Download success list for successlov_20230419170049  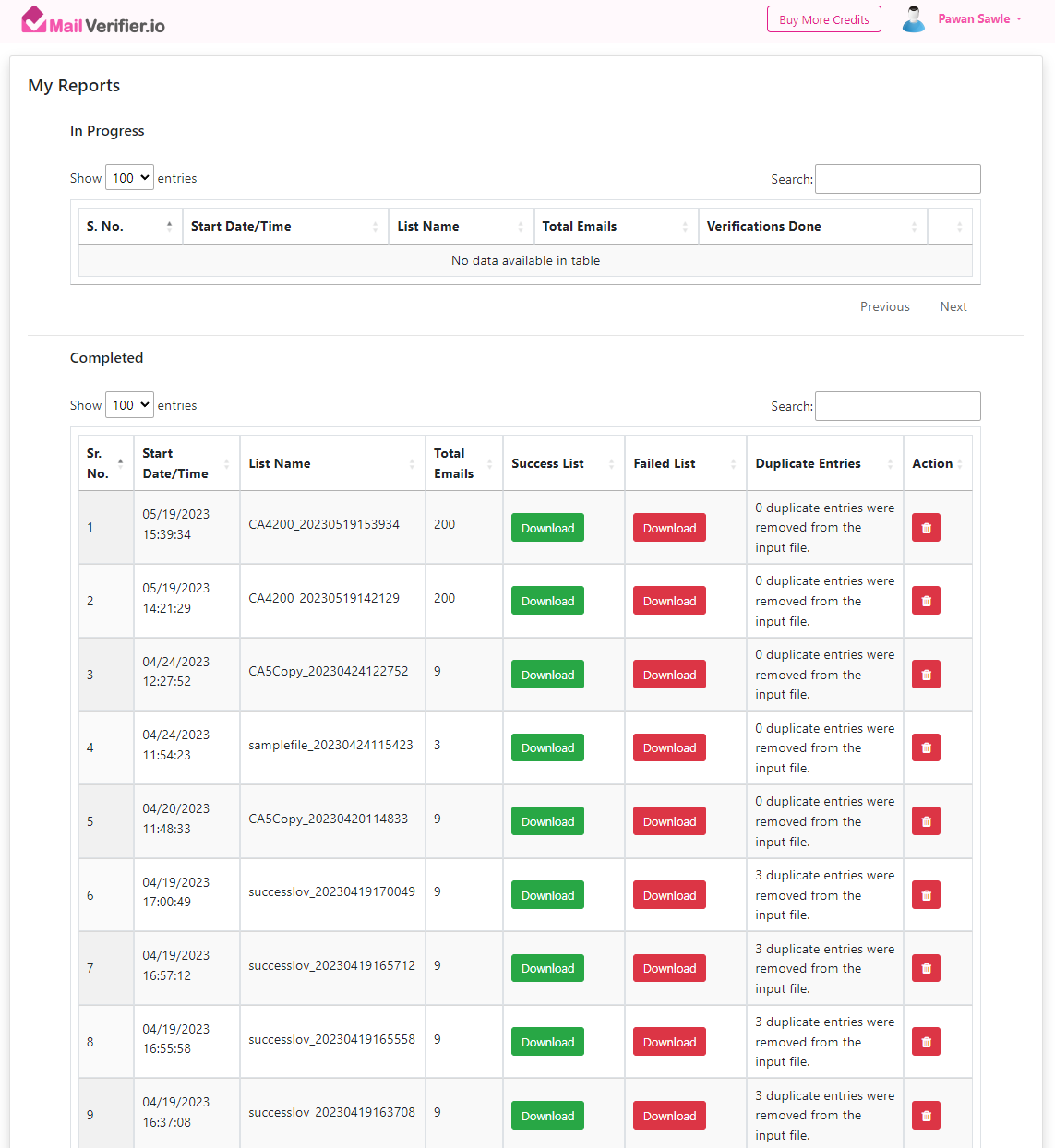[547, 895]
